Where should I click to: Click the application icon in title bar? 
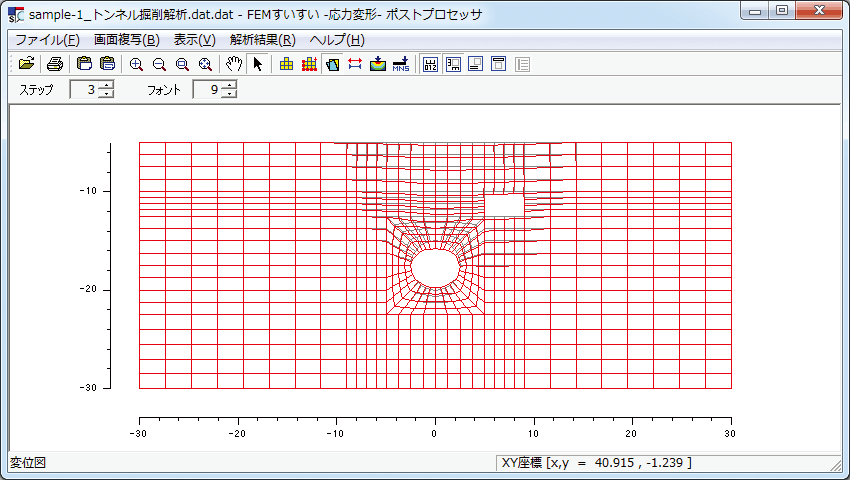point(16,15)
